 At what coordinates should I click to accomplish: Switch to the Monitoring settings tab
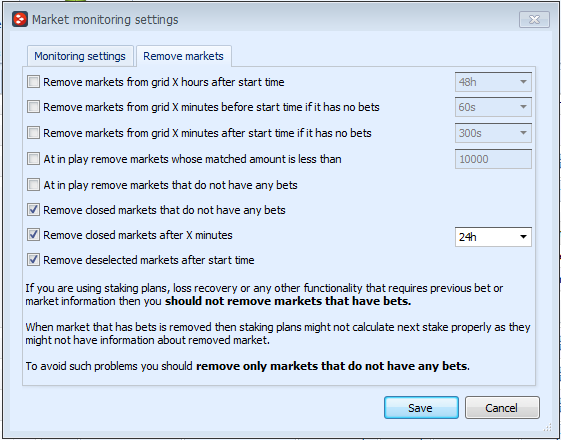click(80, 56)
